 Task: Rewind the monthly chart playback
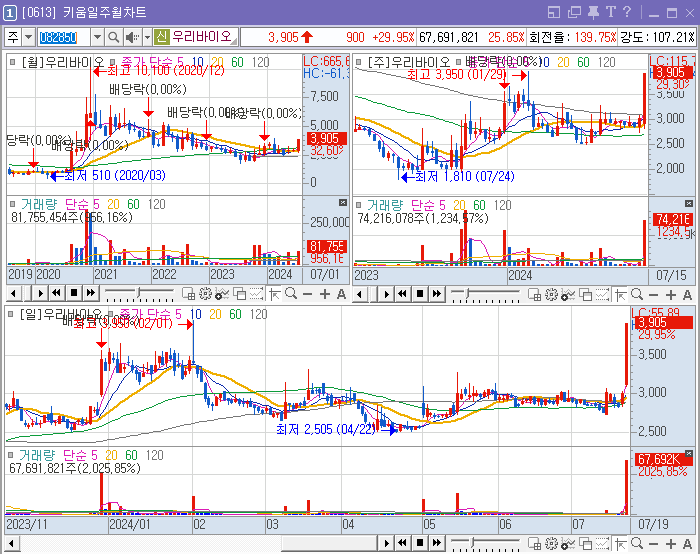[56, 293]
